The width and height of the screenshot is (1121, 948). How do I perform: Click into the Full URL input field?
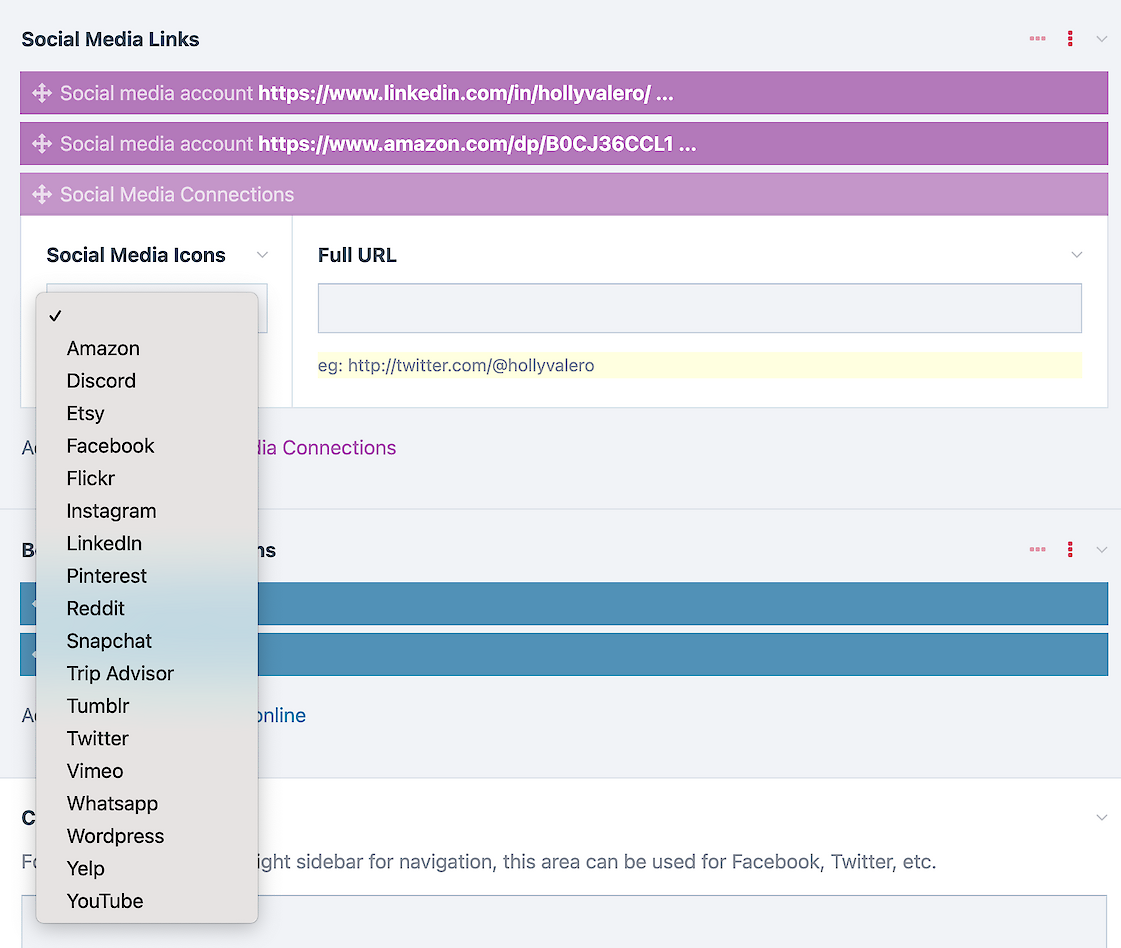(x=700, y=308)
